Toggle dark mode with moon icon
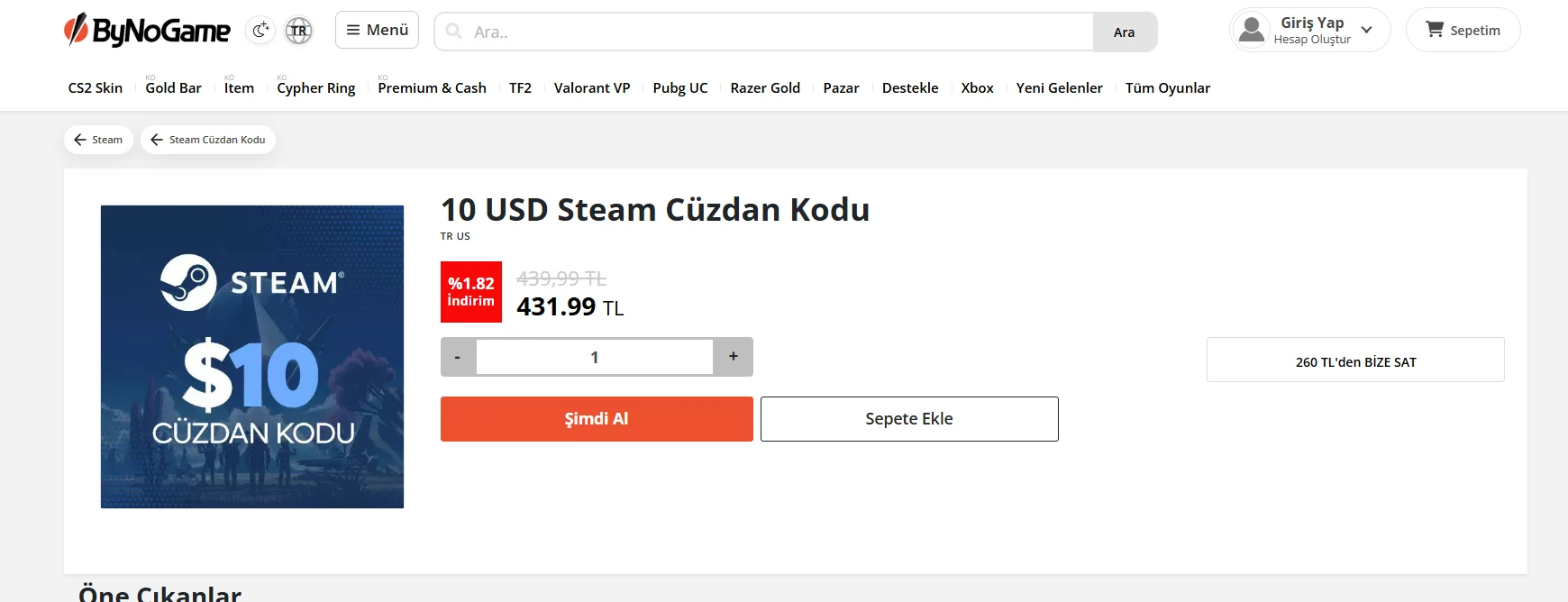1568x602 pixels. [260, 31]
